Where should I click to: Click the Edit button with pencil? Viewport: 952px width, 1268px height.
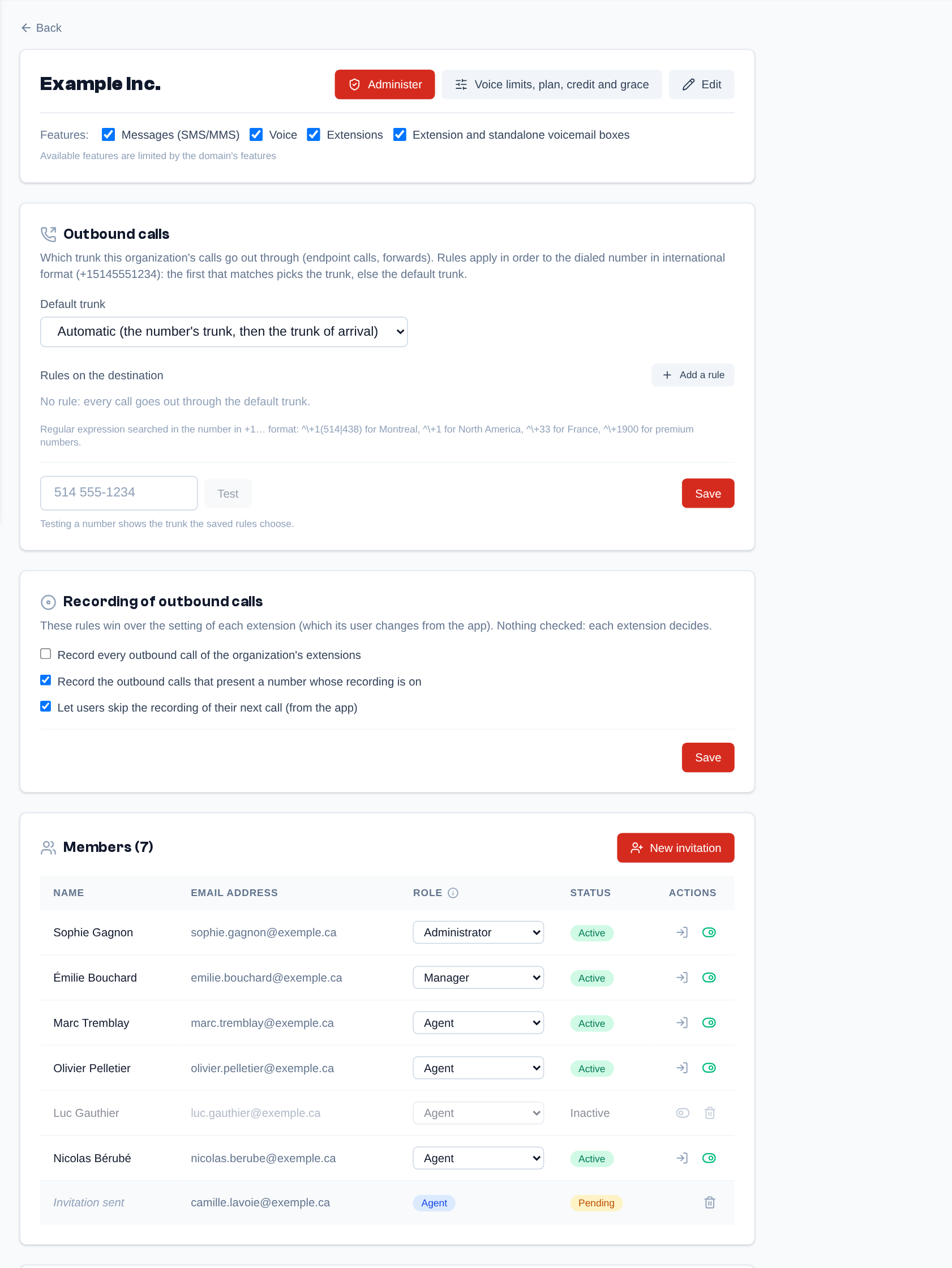(x=701, y=84)
